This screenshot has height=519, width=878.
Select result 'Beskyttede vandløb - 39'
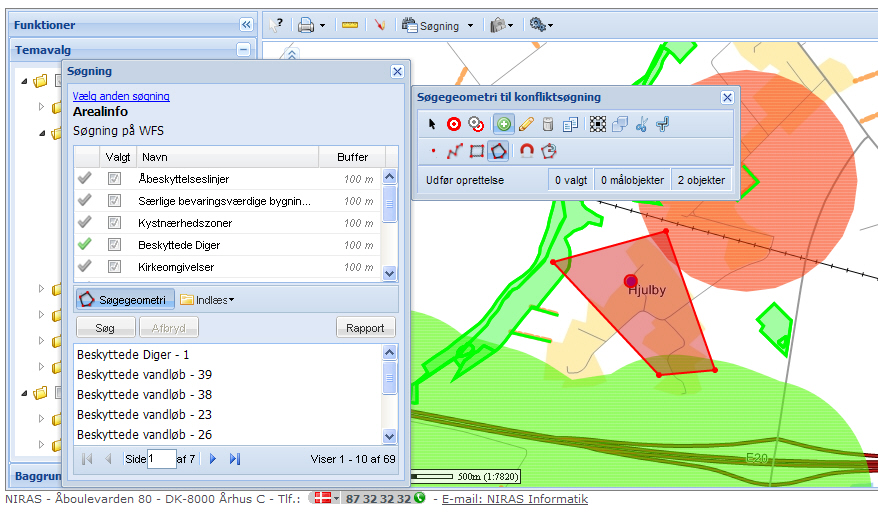pyautogui.click(x=144, y=375)
